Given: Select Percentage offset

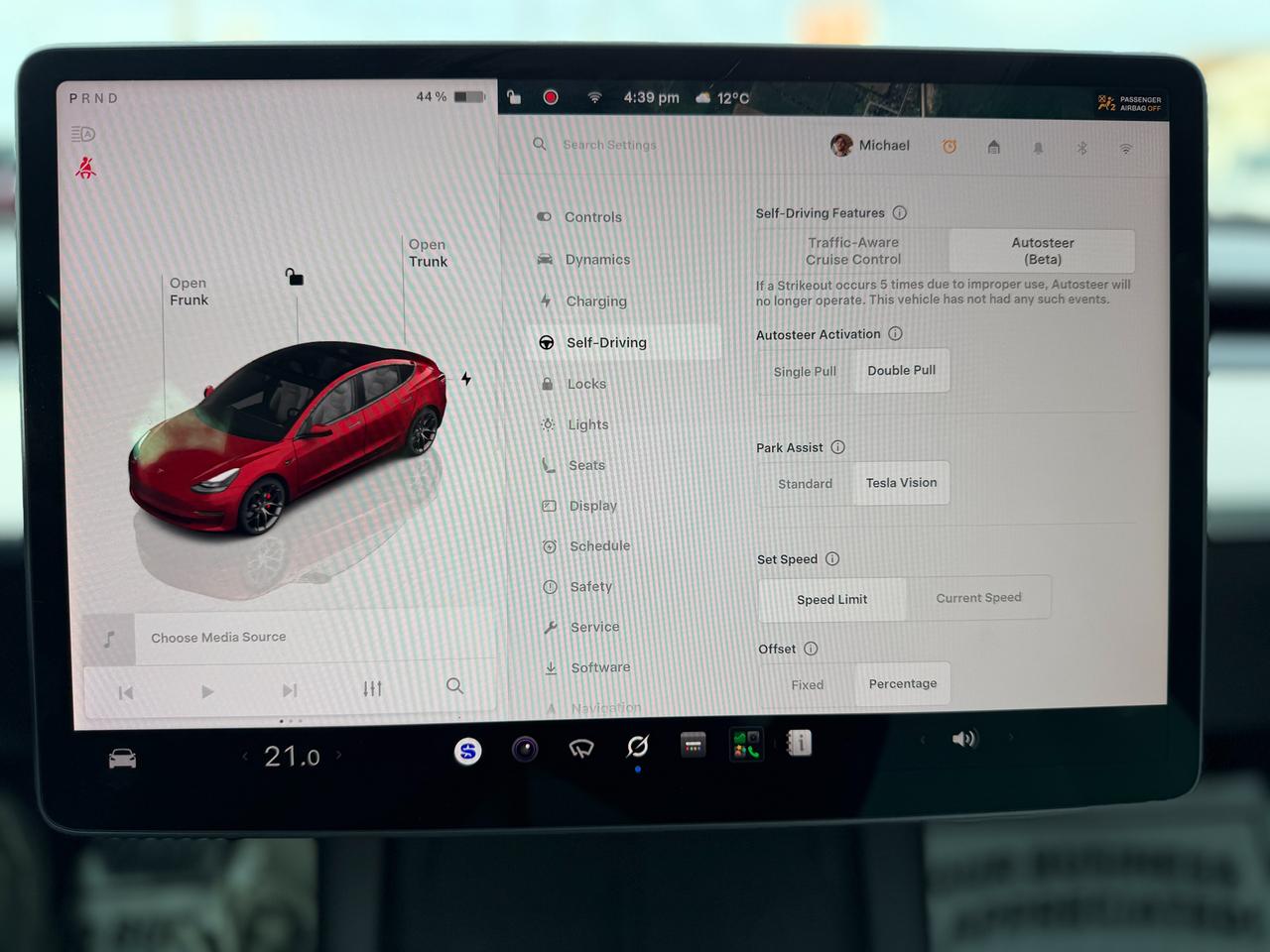Looking at the screenshot, I should pos(903,684).
